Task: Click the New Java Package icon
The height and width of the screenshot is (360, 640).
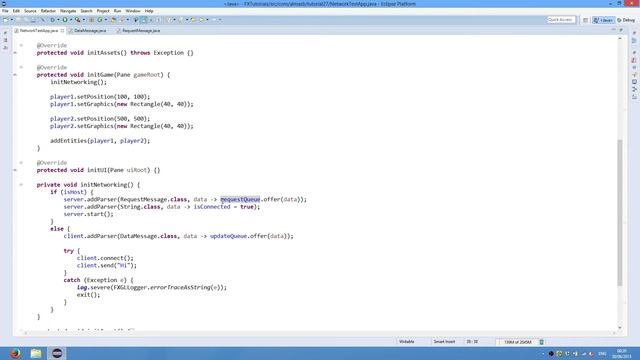Action: point(91,20)
